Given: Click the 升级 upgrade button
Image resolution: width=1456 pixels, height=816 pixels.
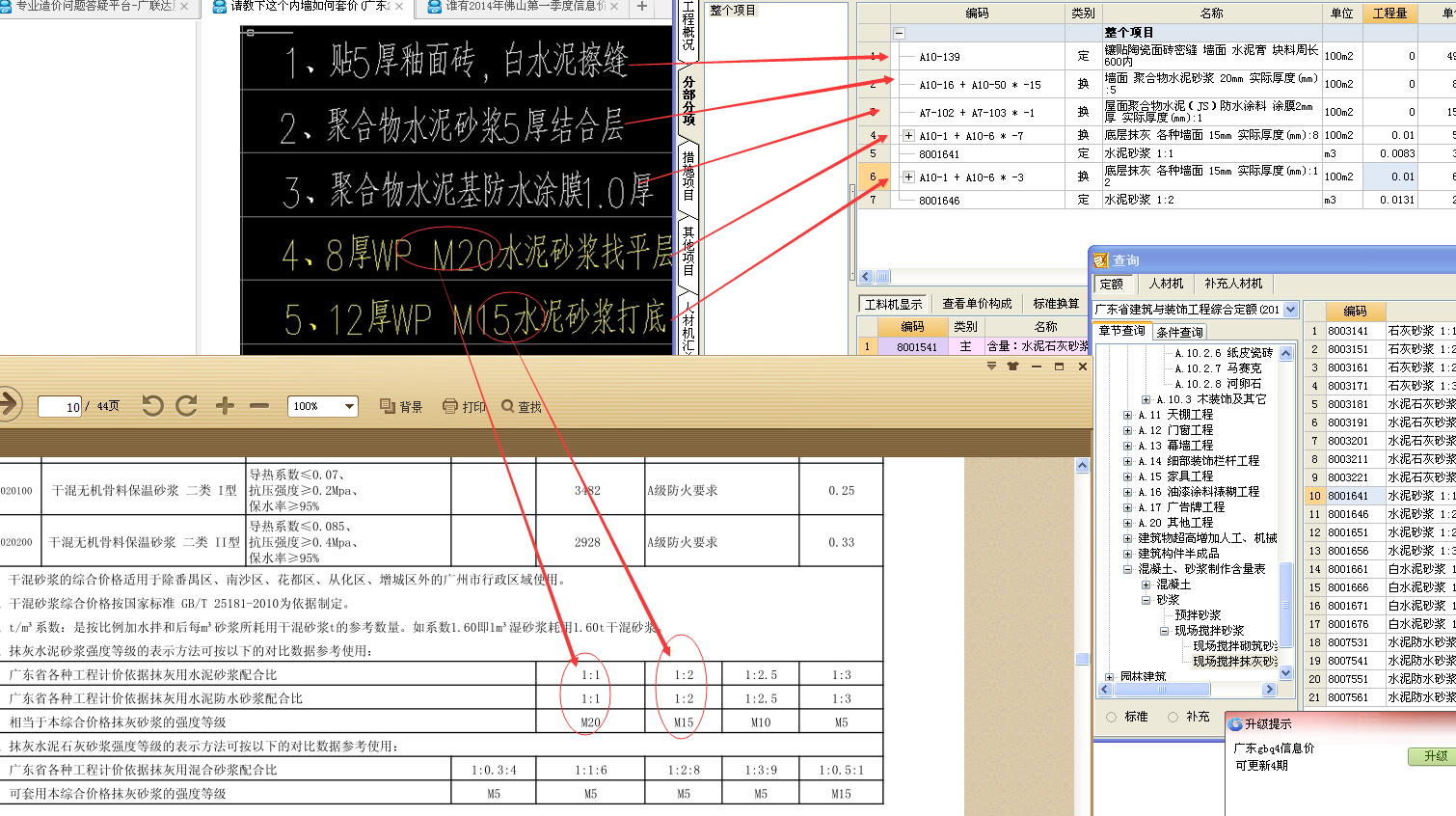Looking at the screenshot, I should [1433, 756].
